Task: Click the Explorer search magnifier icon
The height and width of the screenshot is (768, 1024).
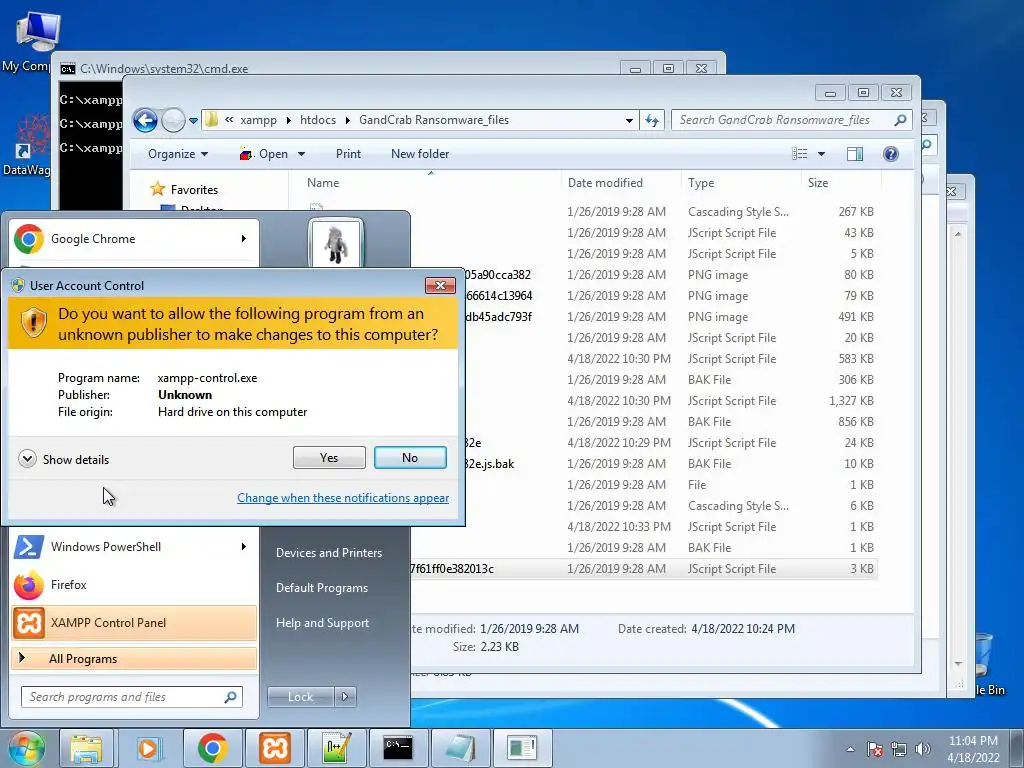Action: click(x=901, y=120)
